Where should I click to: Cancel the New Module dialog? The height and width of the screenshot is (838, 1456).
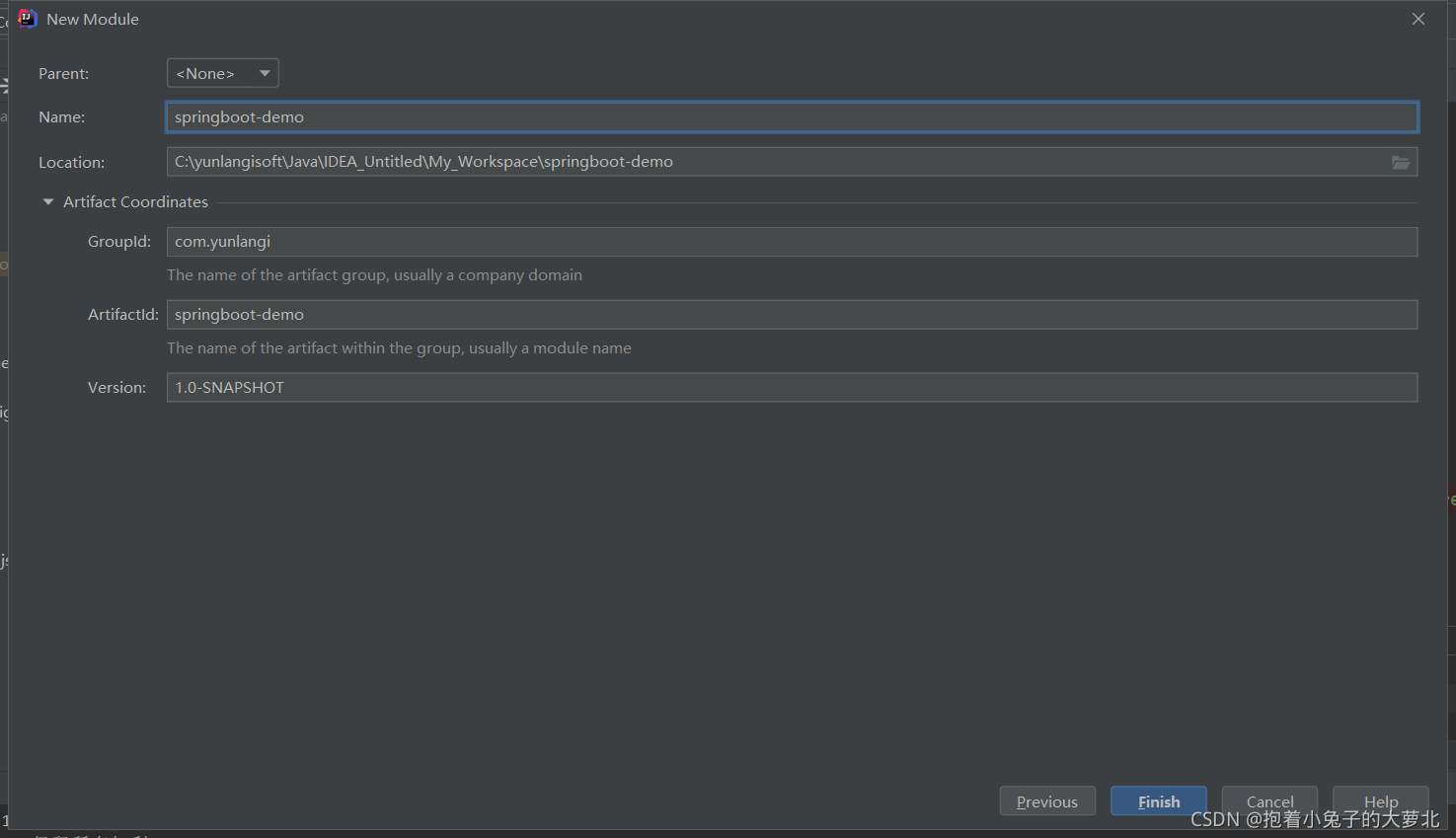click(x=1269, y=800)
